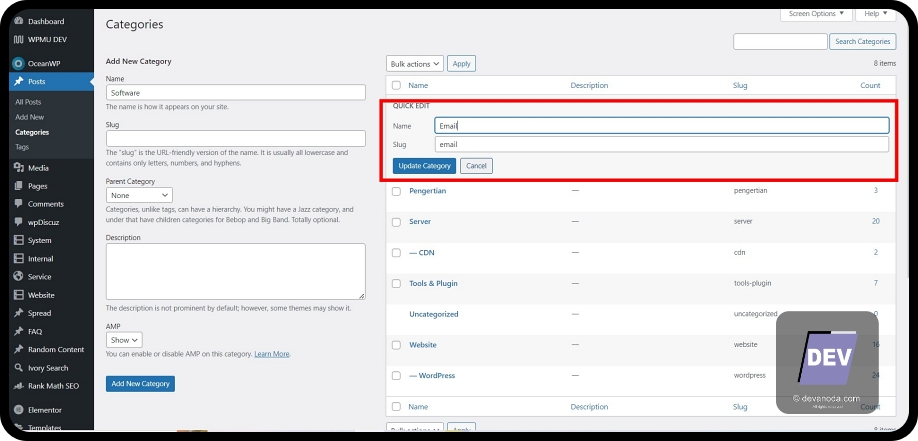Open Tags submenu item
918x441 pixels.
(22, 147)
